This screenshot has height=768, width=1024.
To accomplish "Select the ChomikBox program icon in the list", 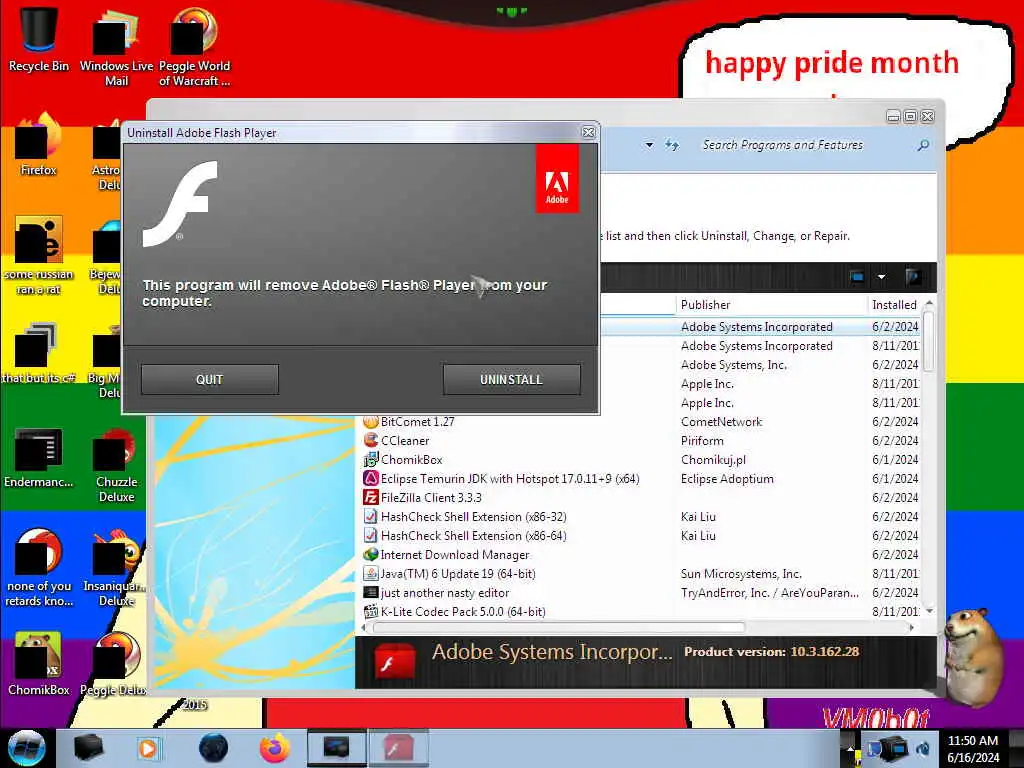I will [370, 459].
